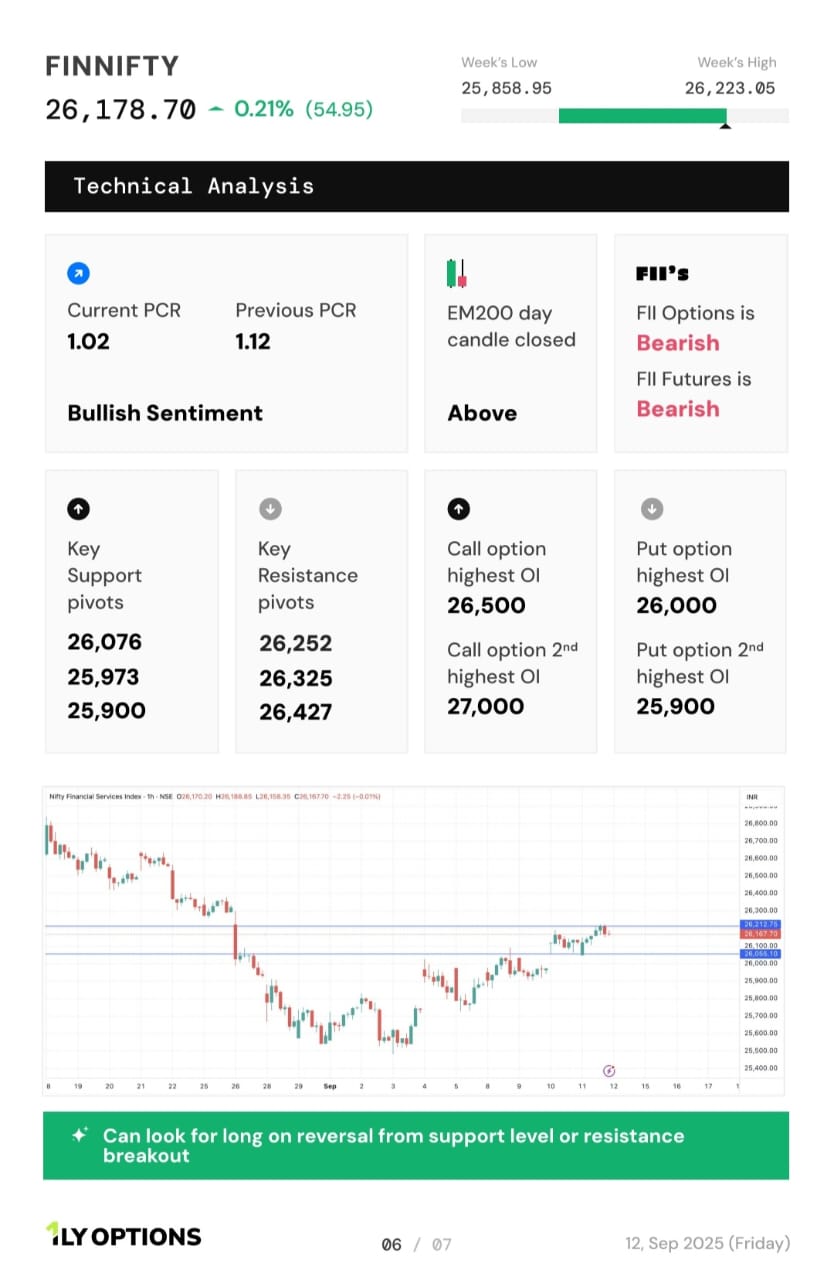Click the black marker on the week range bar
This screenshot has width=834, height=1280.
pyautogui.click(x=725, y=125)
